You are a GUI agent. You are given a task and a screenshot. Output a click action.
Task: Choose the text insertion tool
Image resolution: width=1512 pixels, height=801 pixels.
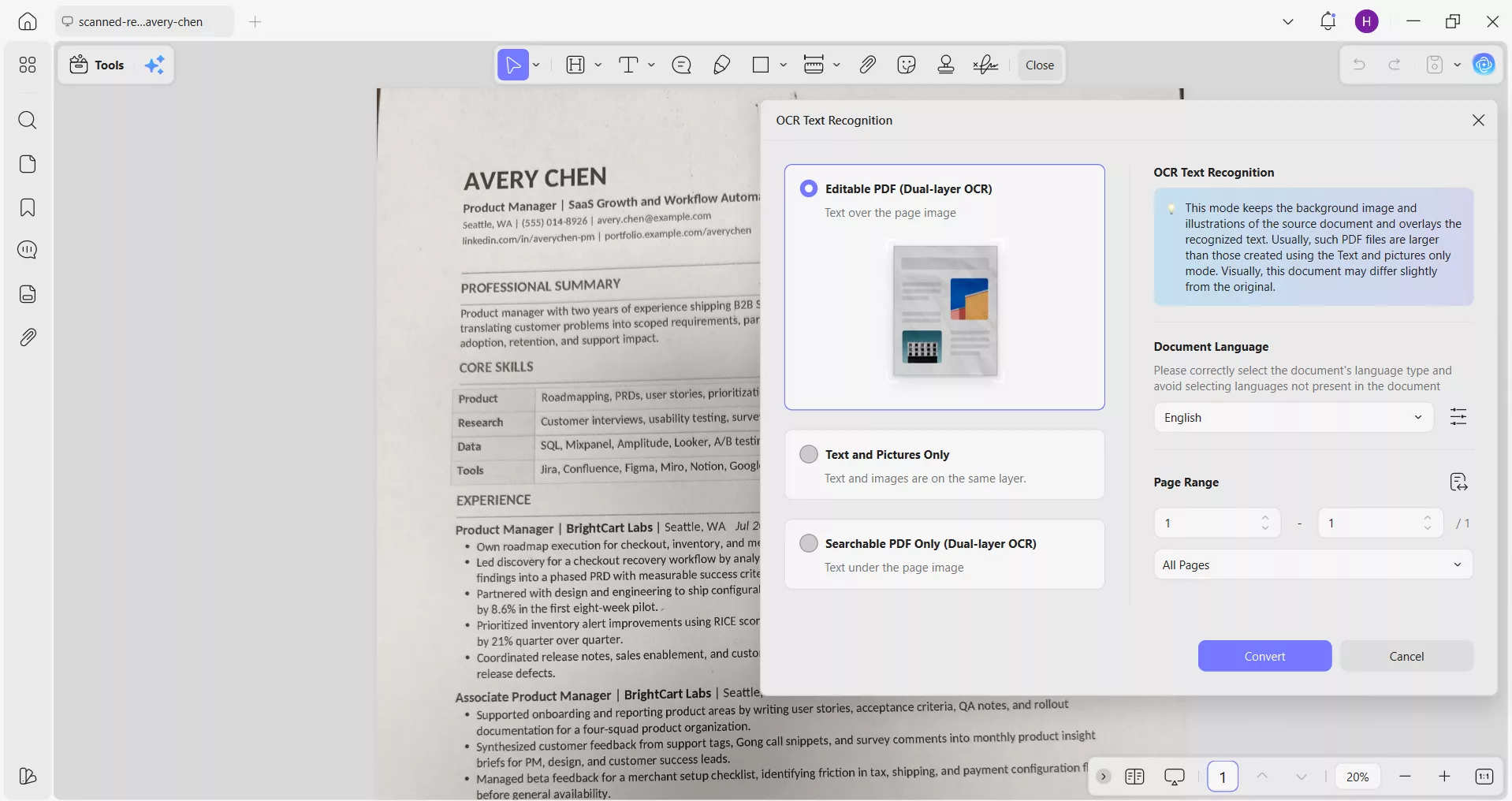click(x=628, y=65)
